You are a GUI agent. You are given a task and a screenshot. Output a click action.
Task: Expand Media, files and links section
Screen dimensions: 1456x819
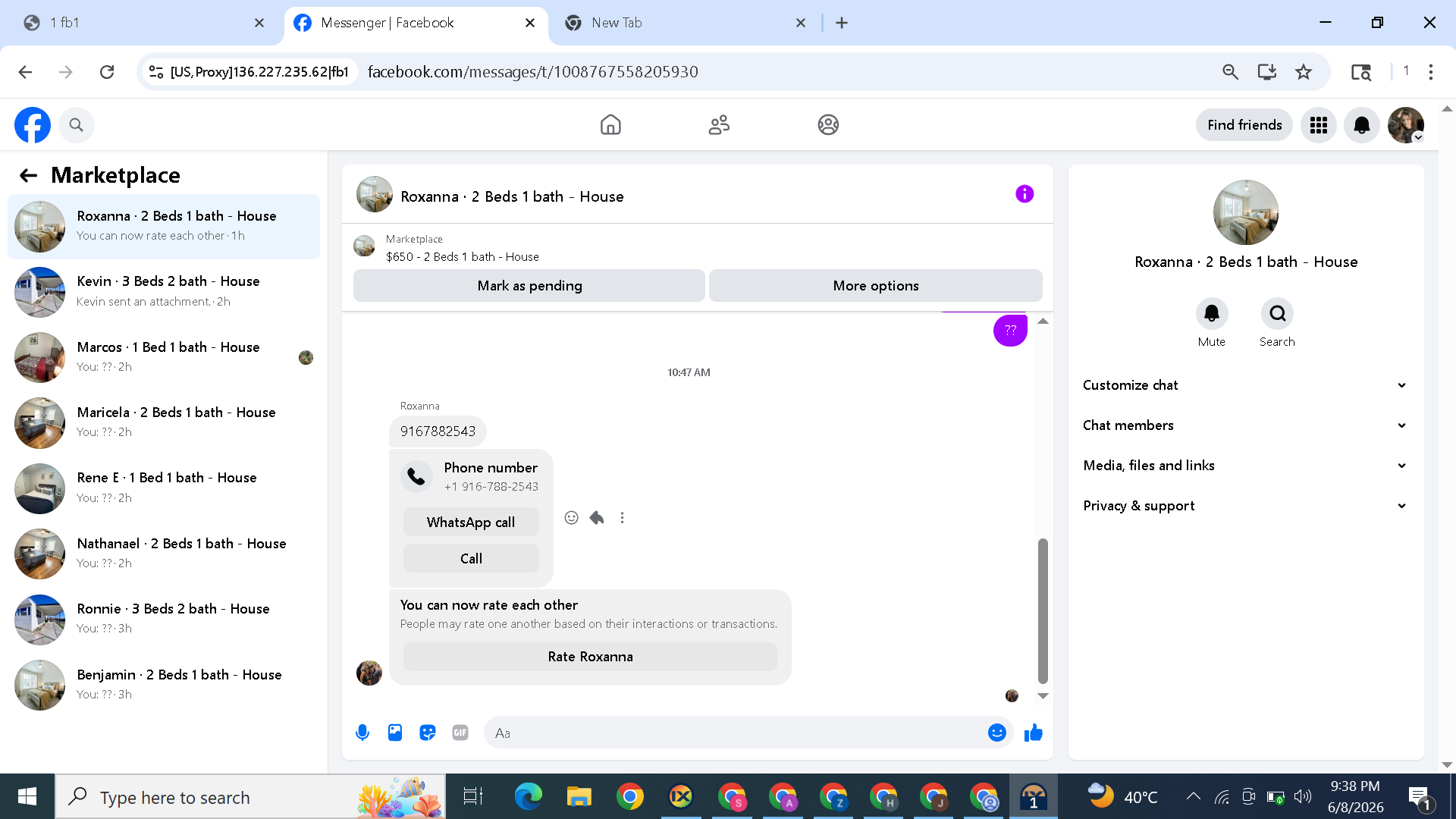click(1245, 466)
